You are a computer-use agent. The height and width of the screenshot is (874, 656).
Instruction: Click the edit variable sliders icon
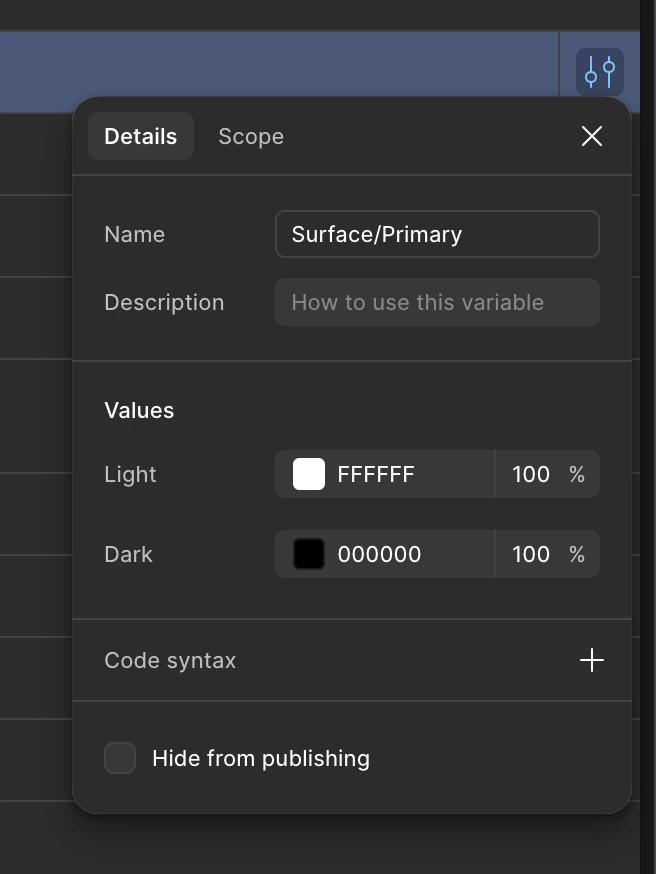(600, 72)
